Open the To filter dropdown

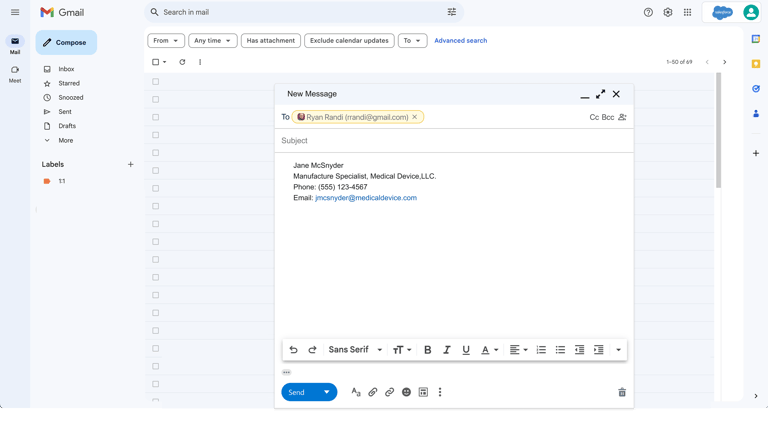412,41
